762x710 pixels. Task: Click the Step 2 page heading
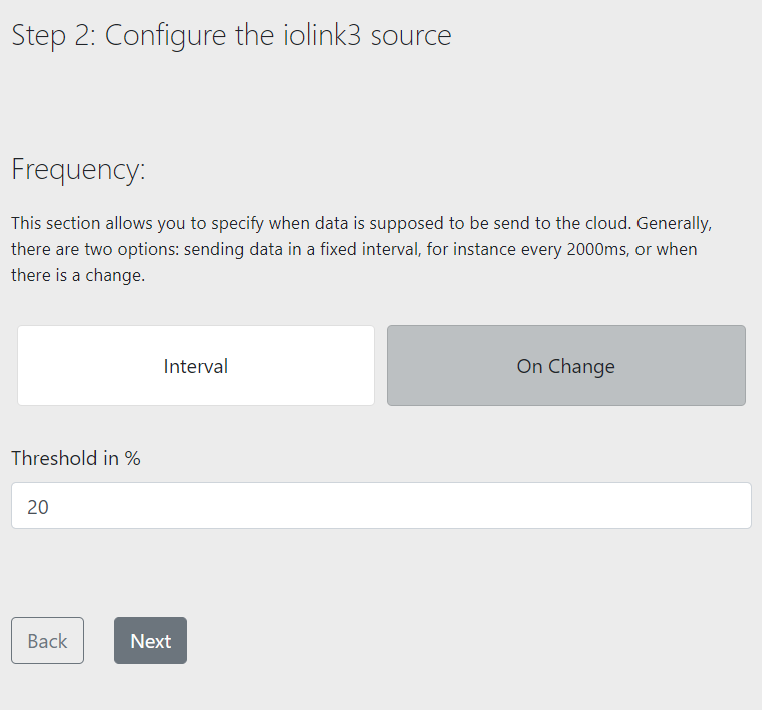click(x=231, y=36)
